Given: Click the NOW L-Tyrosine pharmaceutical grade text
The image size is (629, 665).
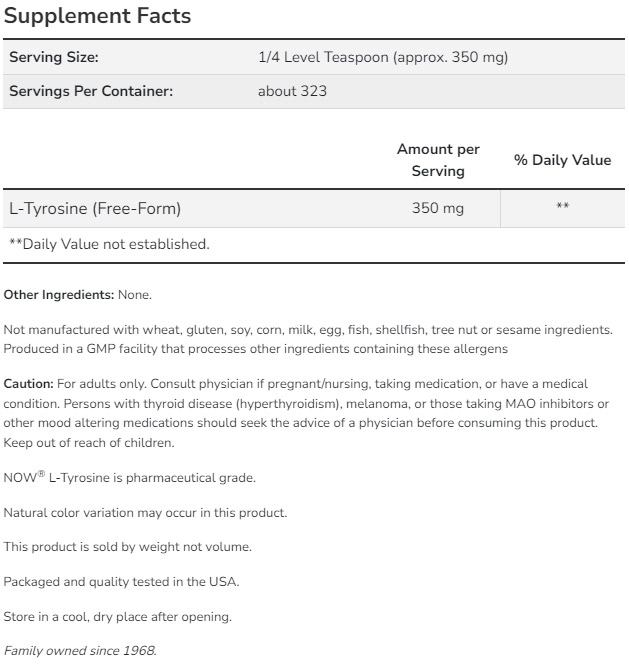Looking at the screenshot, I should pyautogui.click(x=129, y=478).
